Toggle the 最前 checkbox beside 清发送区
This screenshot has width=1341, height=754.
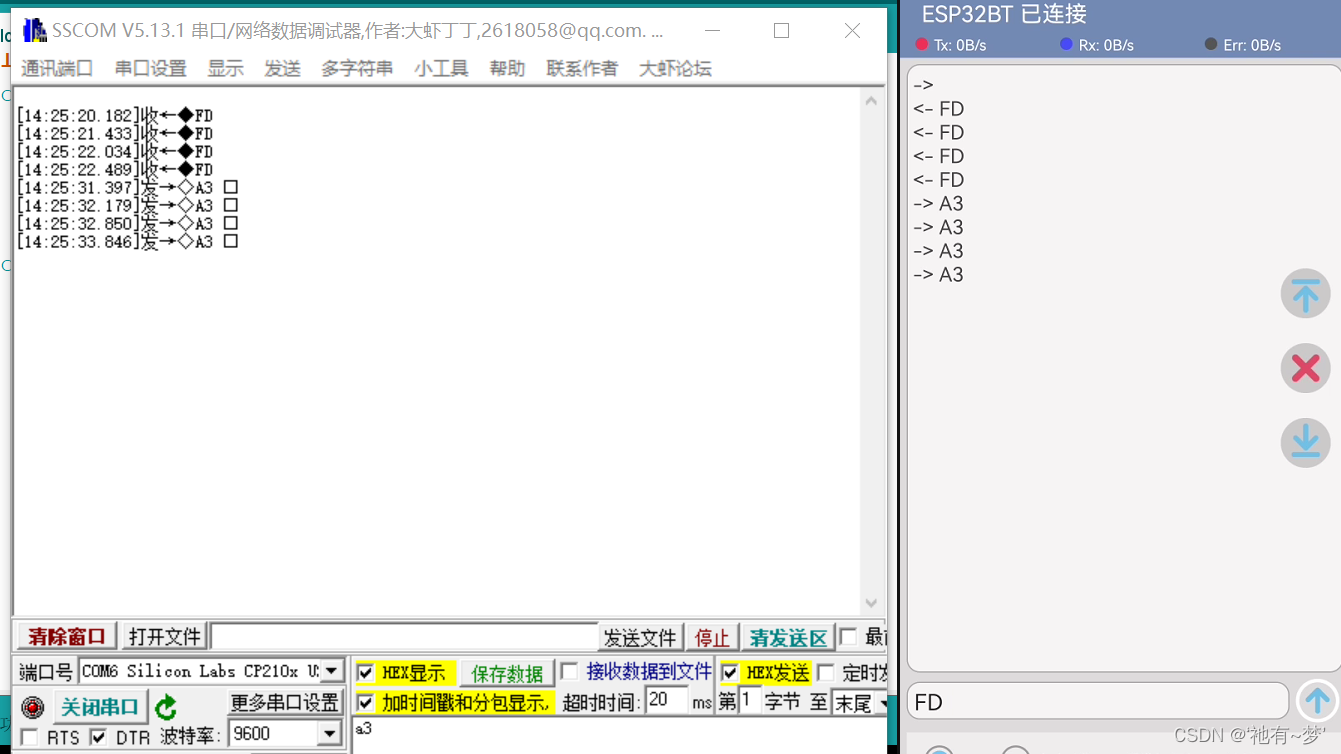click(848, 637)
